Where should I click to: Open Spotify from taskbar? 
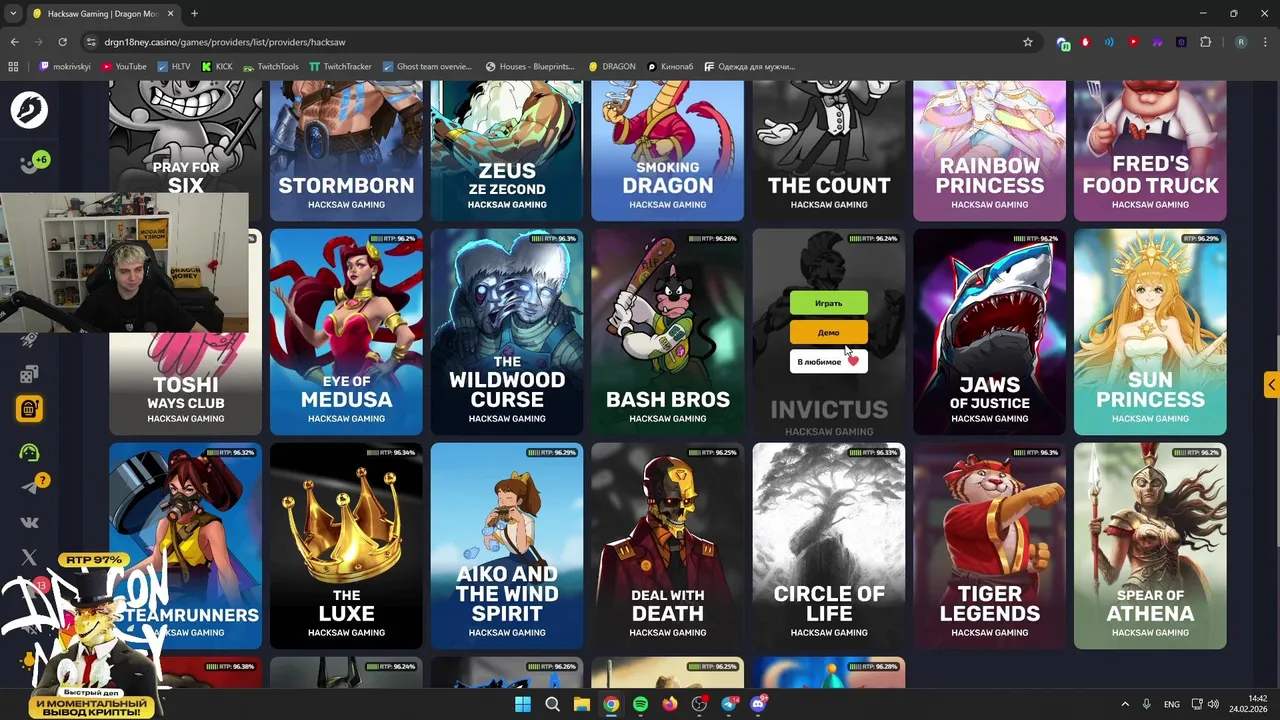[640, 704]
